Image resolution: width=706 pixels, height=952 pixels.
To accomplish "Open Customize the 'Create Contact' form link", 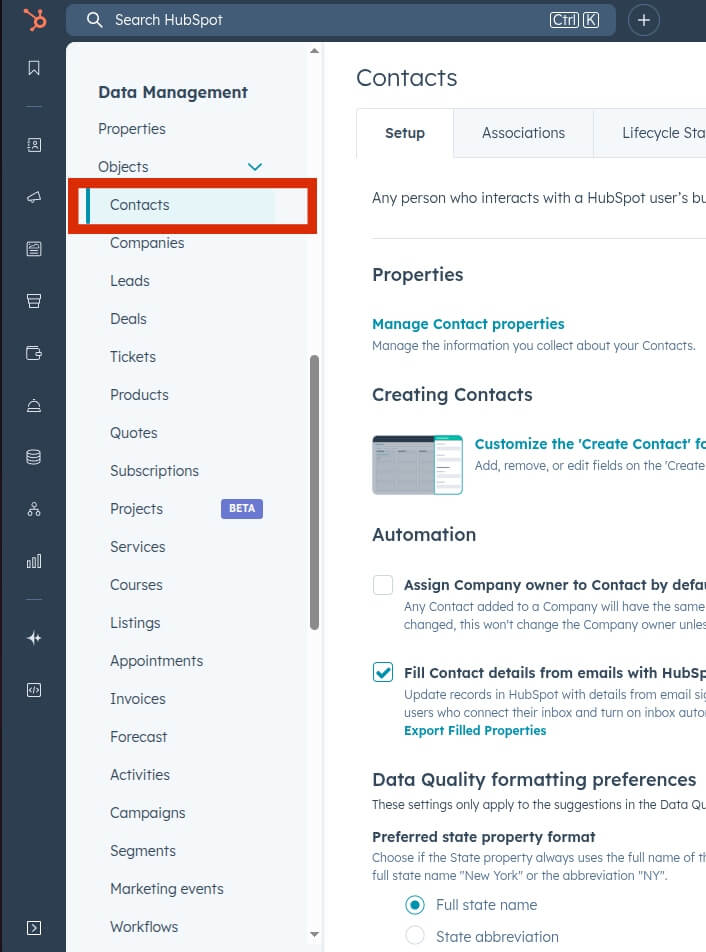I will click(x=590, y=444).
